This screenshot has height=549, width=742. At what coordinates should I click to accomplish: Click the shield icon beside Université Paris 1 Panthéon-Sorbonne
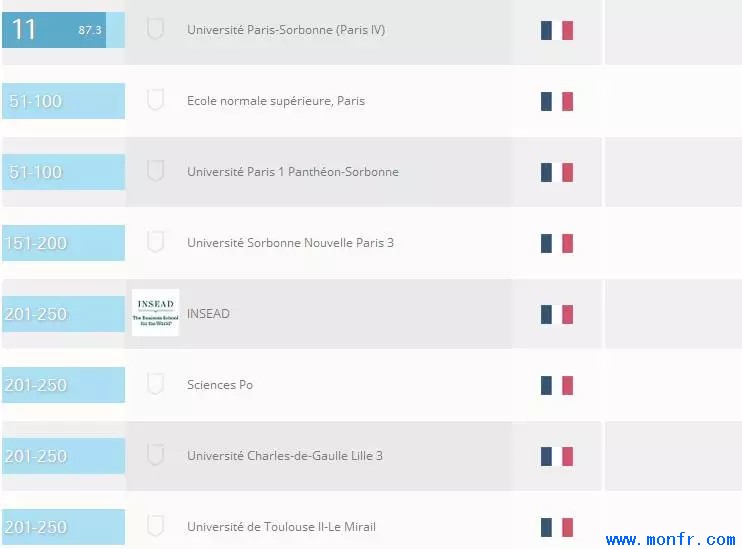[x=155, y=171]
